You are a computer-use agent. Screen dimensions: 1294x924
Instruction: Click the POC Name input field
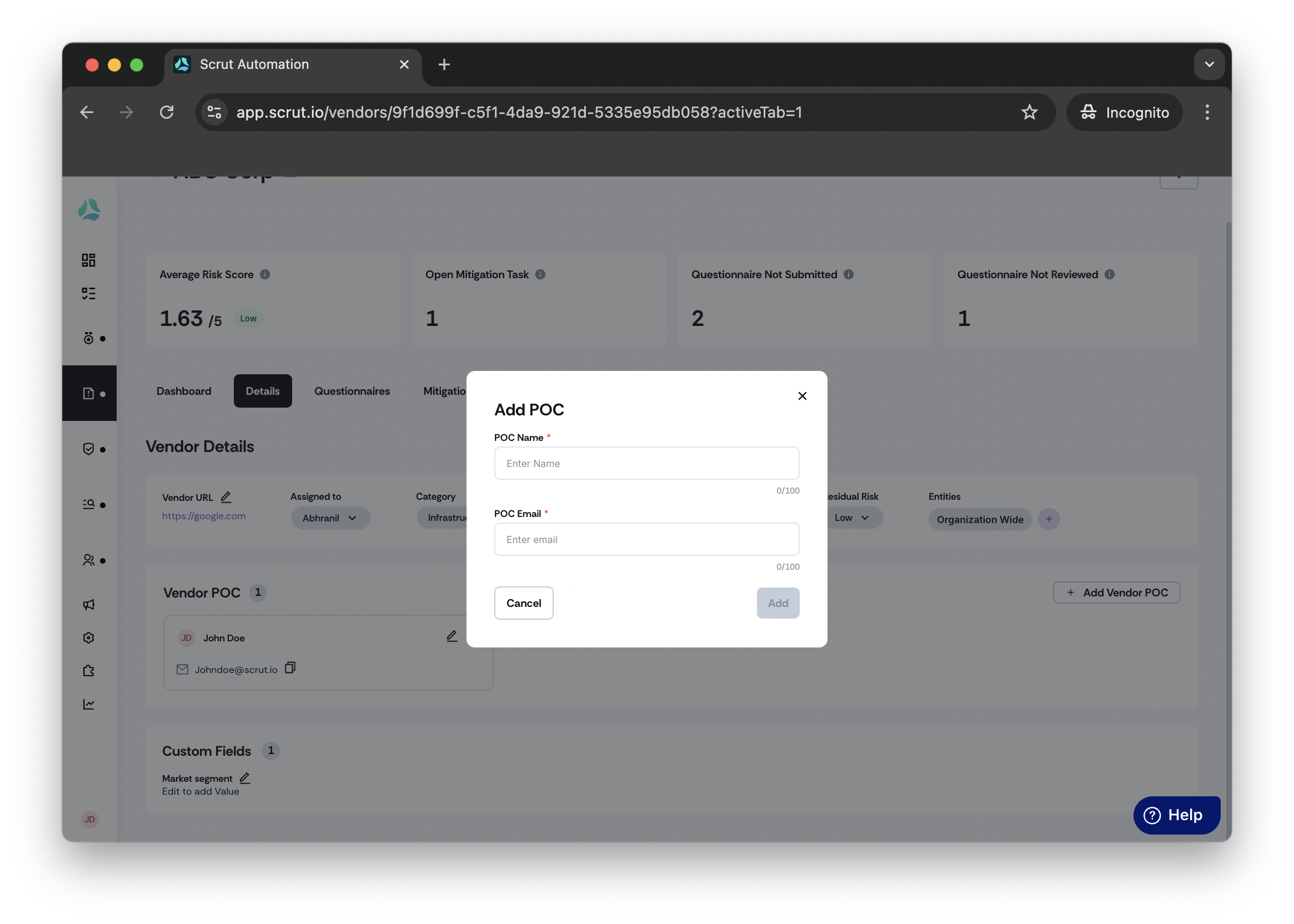click(x=646, y=463)
